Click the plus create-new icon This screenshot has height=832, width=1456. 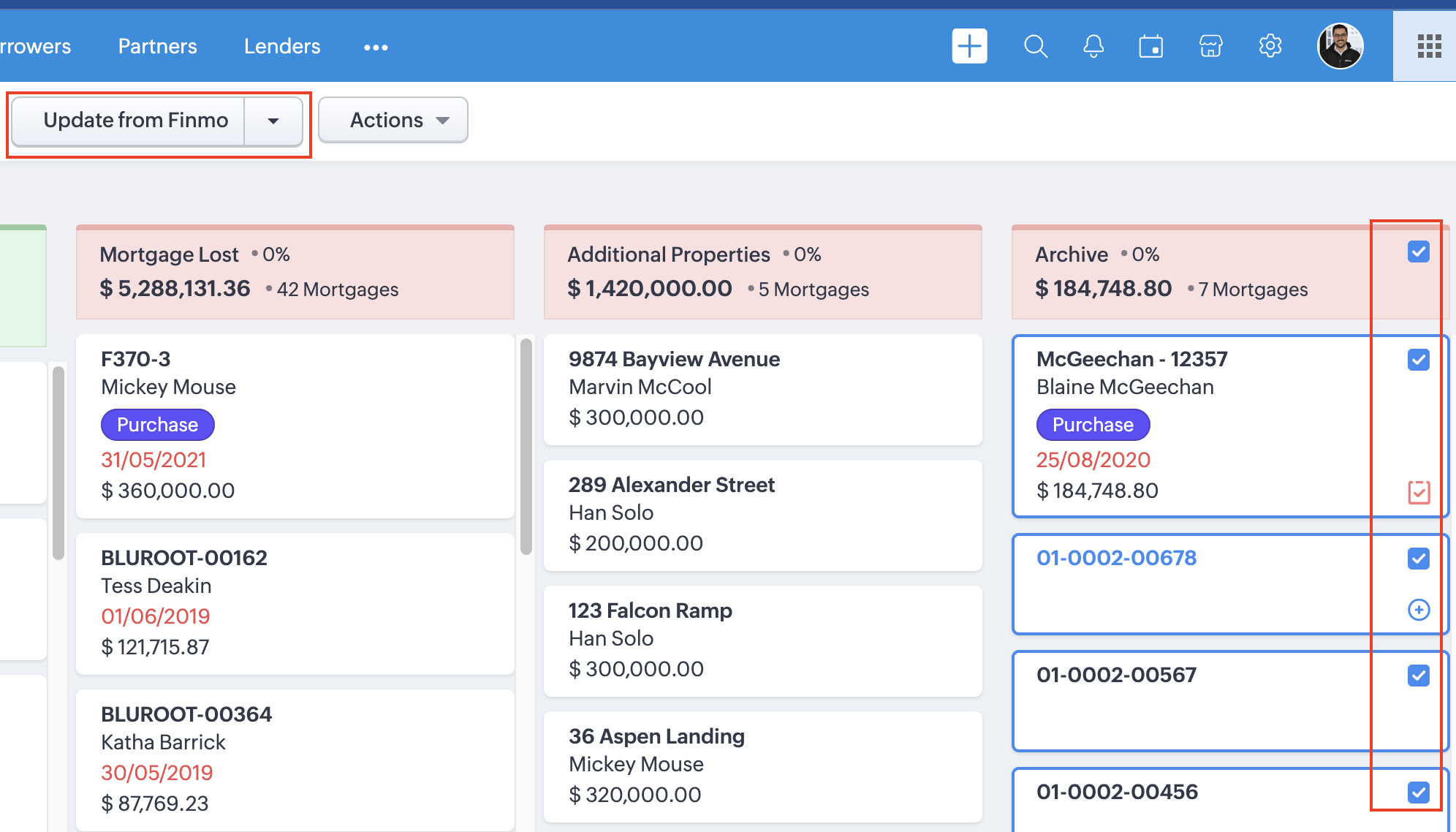tap(969, 47)
